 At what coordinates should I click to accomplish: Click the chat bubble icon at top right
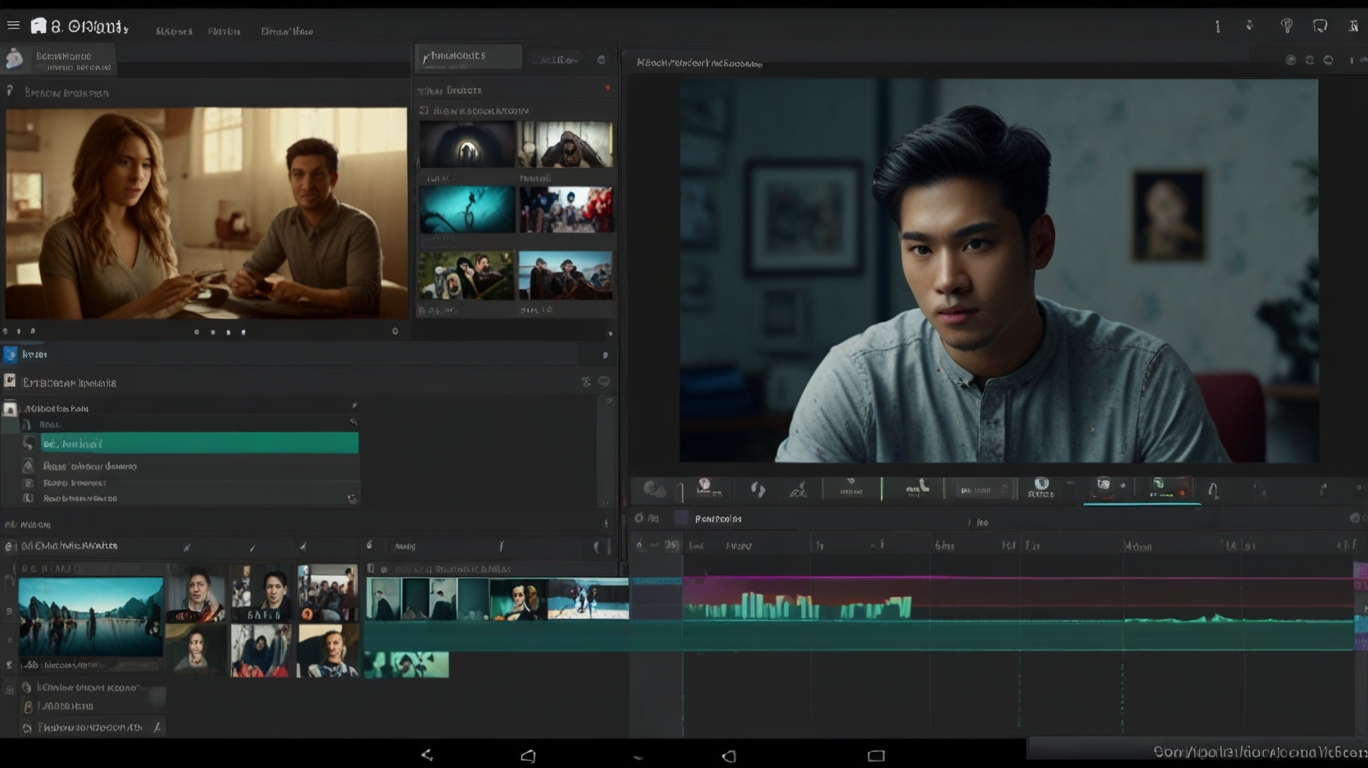point(1322,25)
